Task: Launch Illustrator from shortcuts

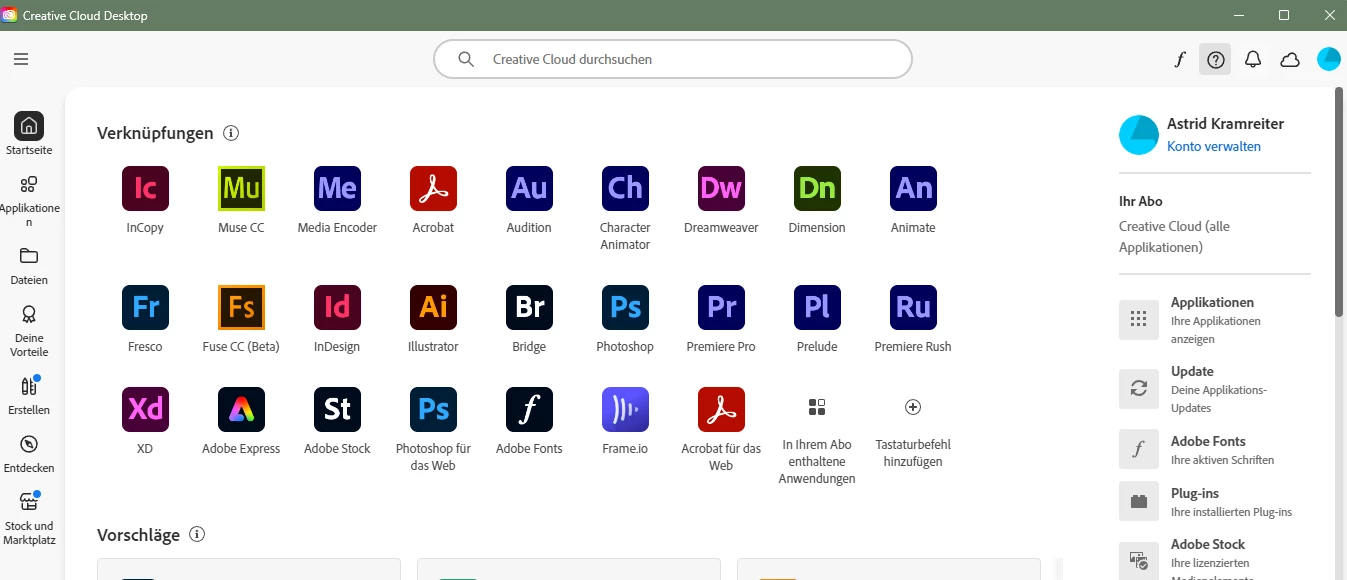Action: (x=433, y=307)
